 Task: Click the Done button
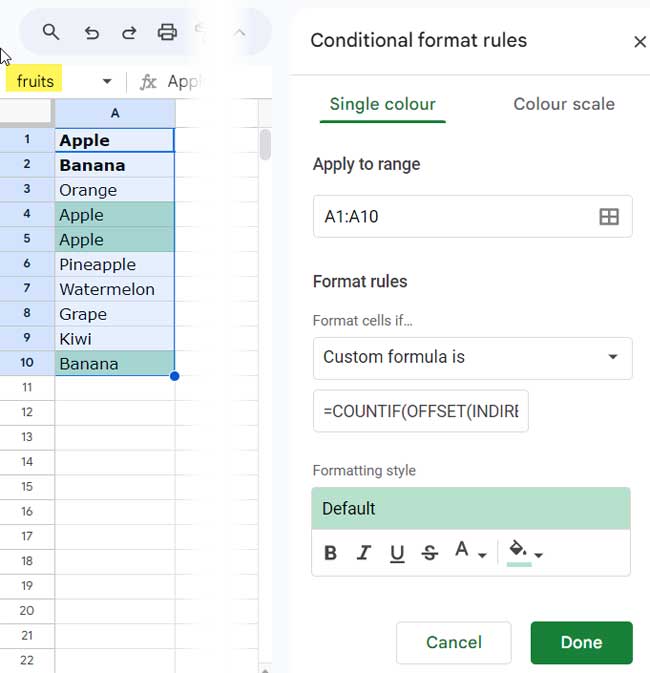pos(582,643)
